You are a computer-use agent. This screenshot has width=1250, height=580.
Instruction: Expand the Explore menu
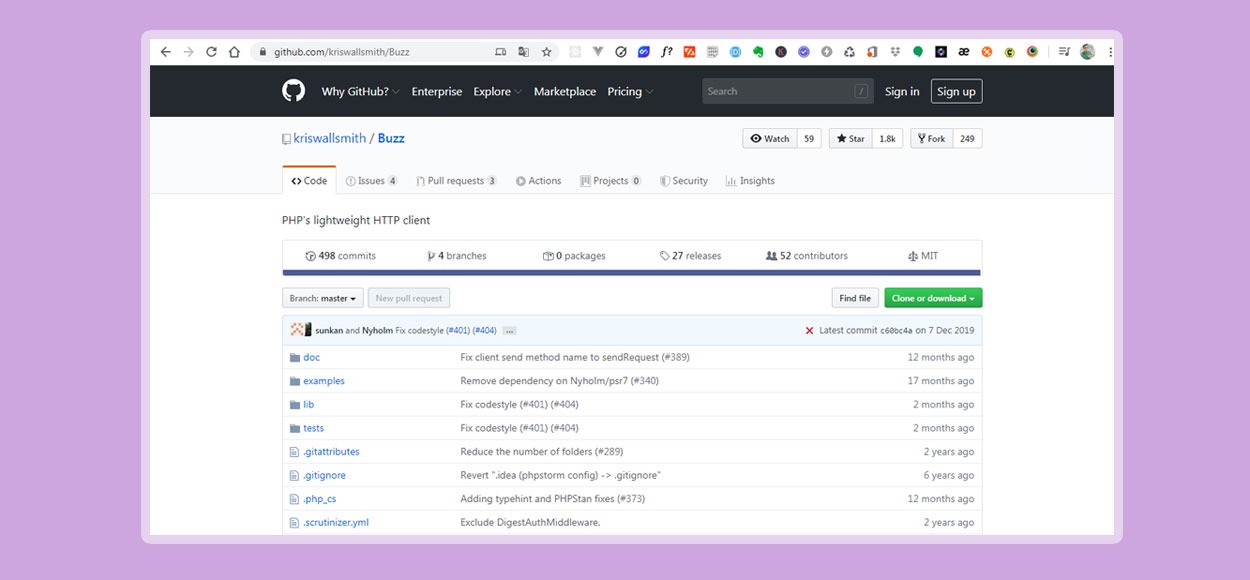click(x=498, y=91)
